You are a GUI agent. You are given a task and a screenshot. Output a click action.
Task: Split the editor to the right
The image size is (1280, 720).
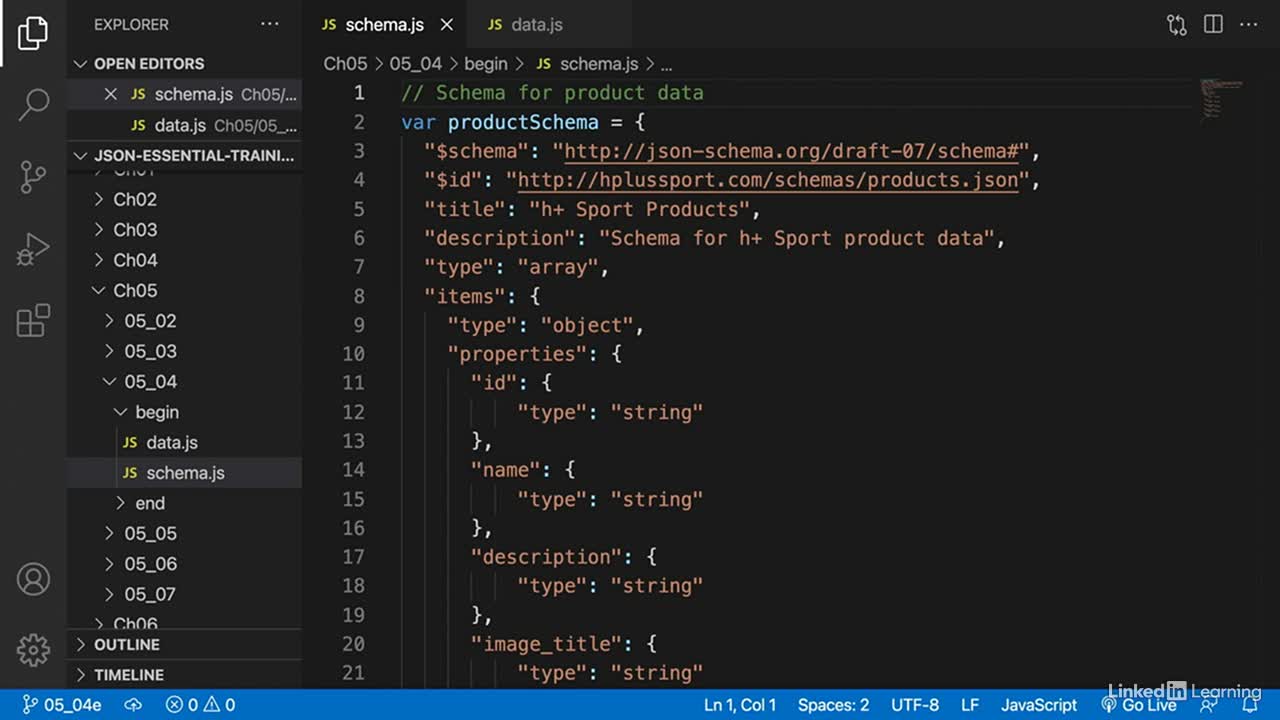1213,25
